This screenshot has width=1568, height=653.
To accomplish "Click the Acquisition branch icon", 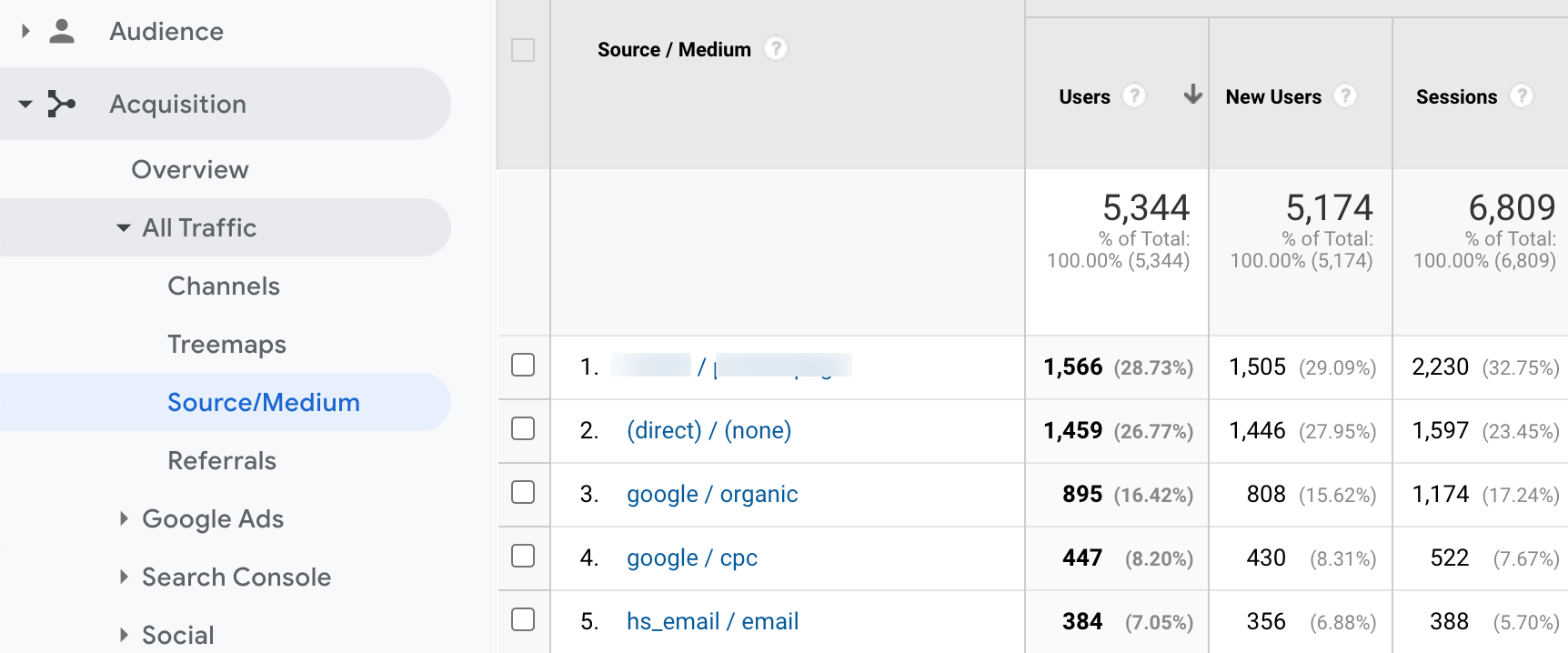I will click(x=61, y=104).
